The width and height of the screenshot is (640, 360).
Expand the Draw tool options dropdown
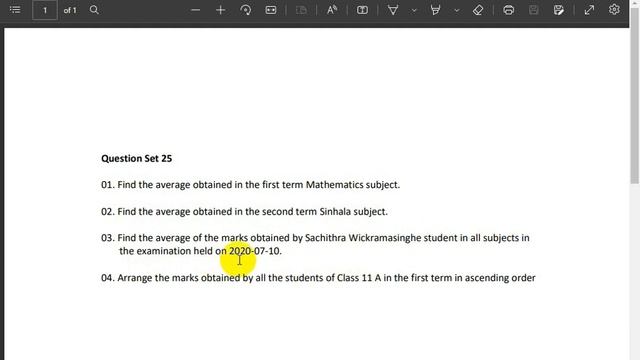tap(414, 10)
